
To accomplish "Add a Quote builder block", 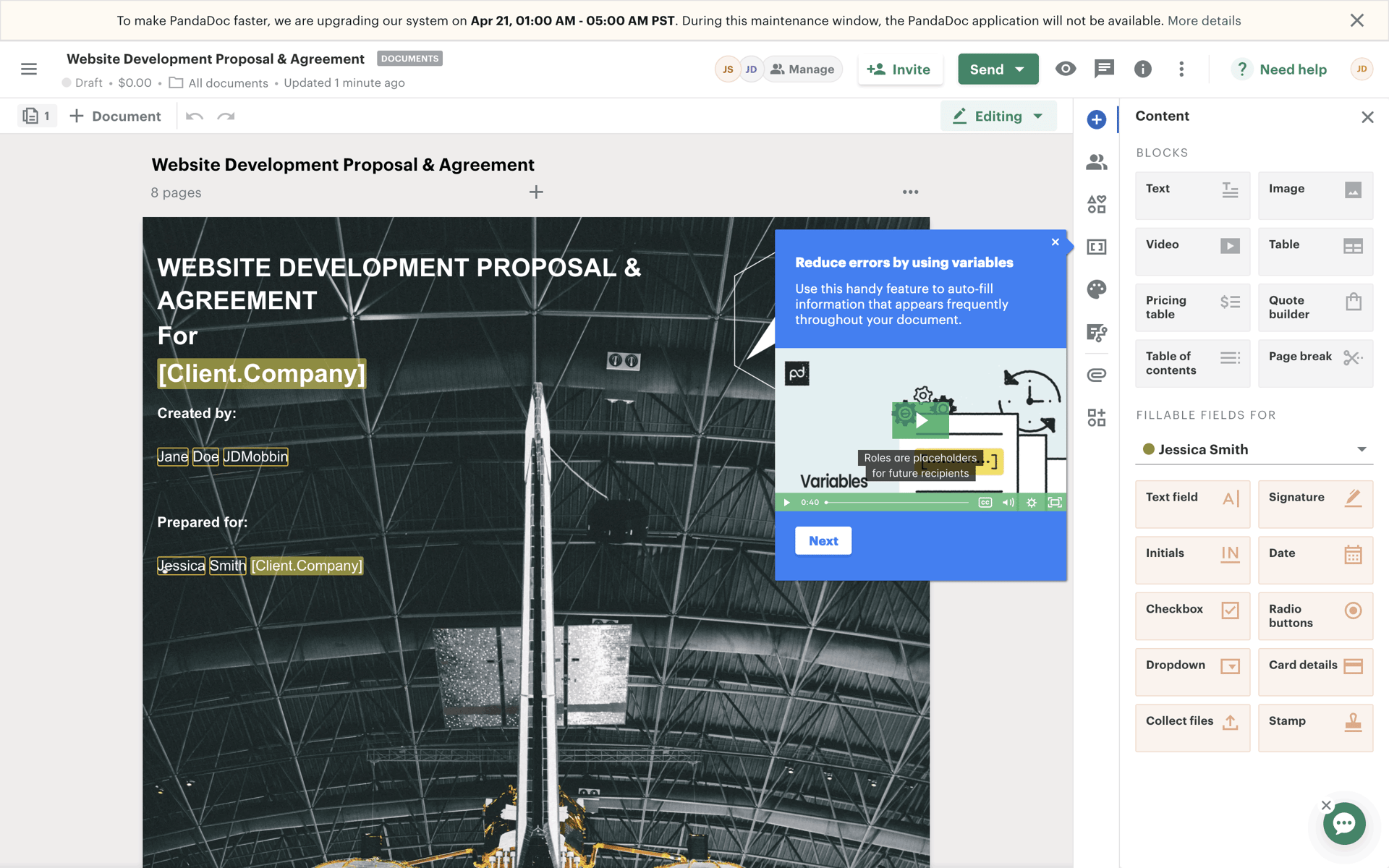I will [x=1315, y=307].
